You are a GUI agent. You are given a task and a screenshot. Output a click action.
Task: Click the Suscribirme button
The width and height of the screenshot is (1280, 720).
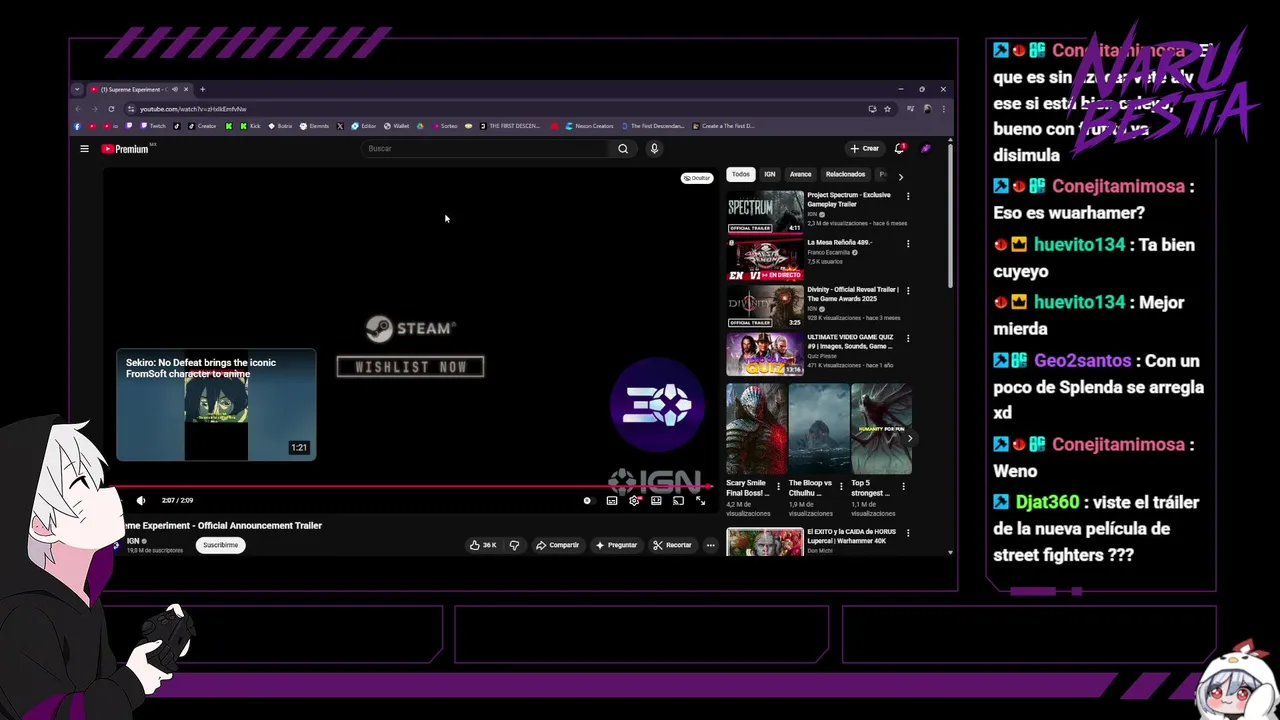point(221,545)
